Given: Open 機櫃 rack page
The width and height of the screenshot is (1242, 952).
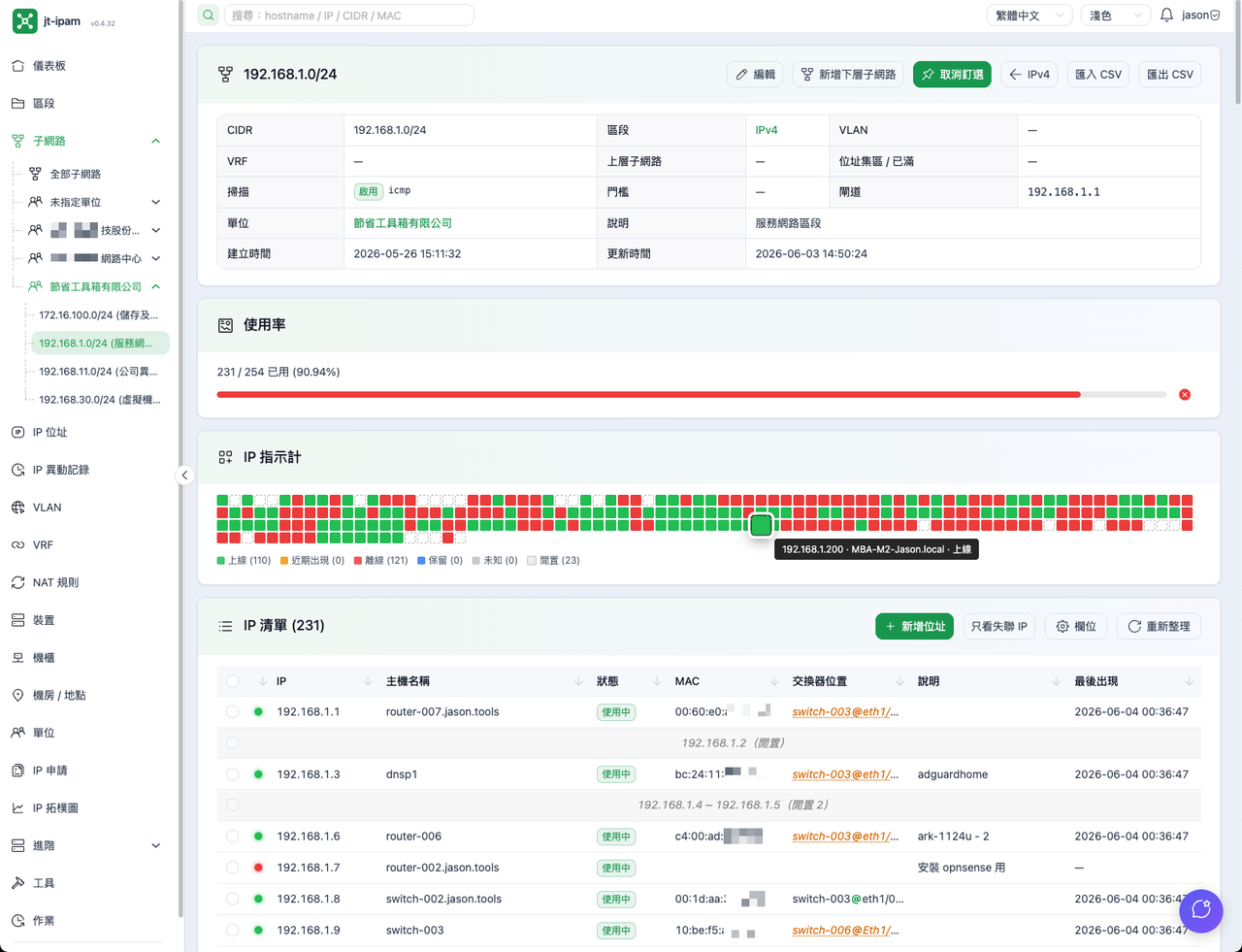Looking at the screenshot, I should (x=44, y=658).
